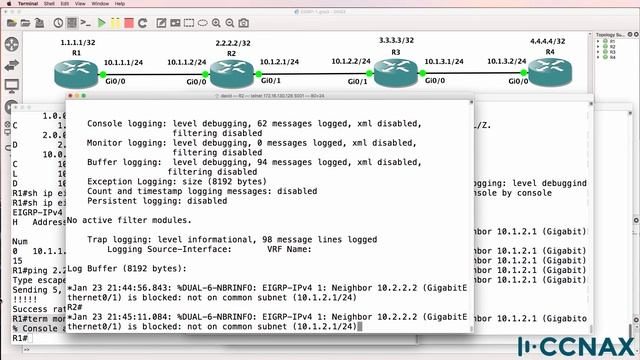Click the 3.3.3.3/32 label above R3

(396, 40)
